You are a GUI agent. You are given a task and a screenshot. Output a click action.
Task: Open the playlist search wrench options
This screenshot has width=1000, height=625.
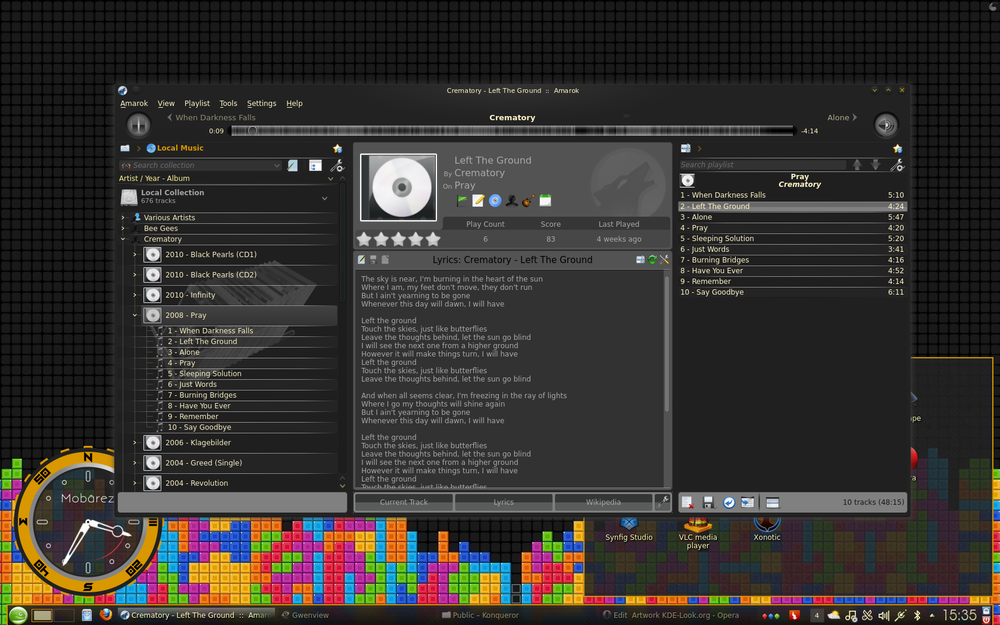897,165
